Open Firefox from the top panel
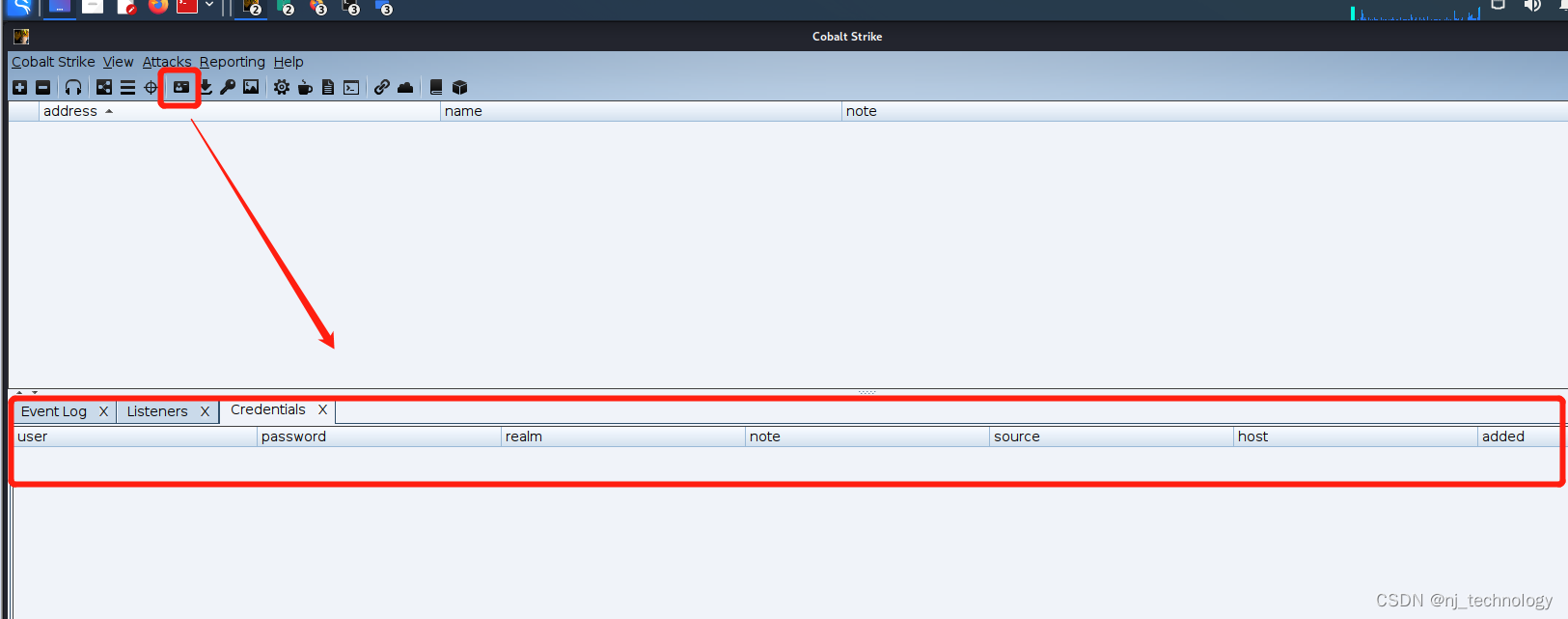Image resolution: width=1568 pixels, height=619 pixels. click(158, 6)
